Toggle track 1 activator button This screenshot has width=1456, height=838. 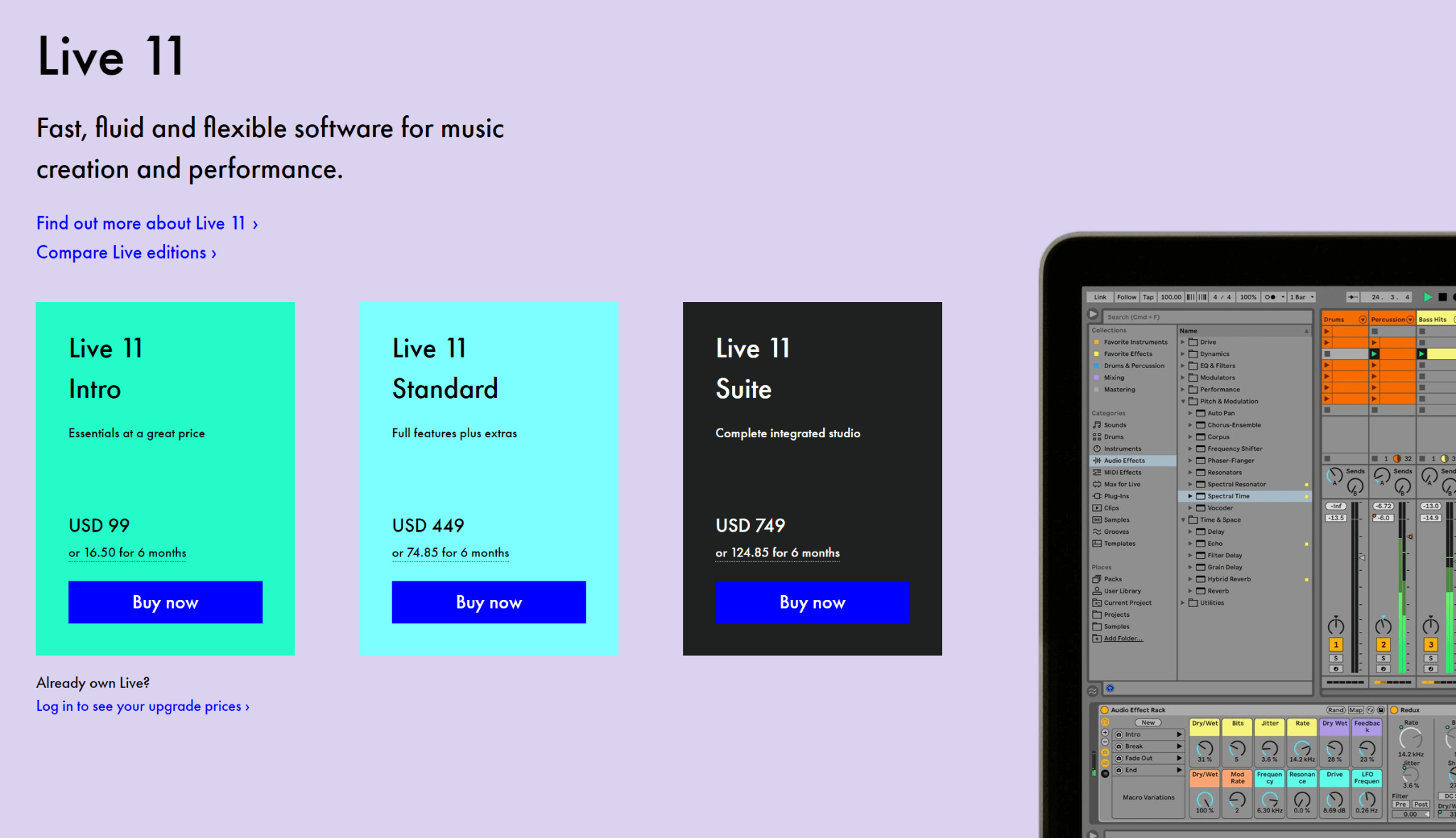pos(1336,645)
